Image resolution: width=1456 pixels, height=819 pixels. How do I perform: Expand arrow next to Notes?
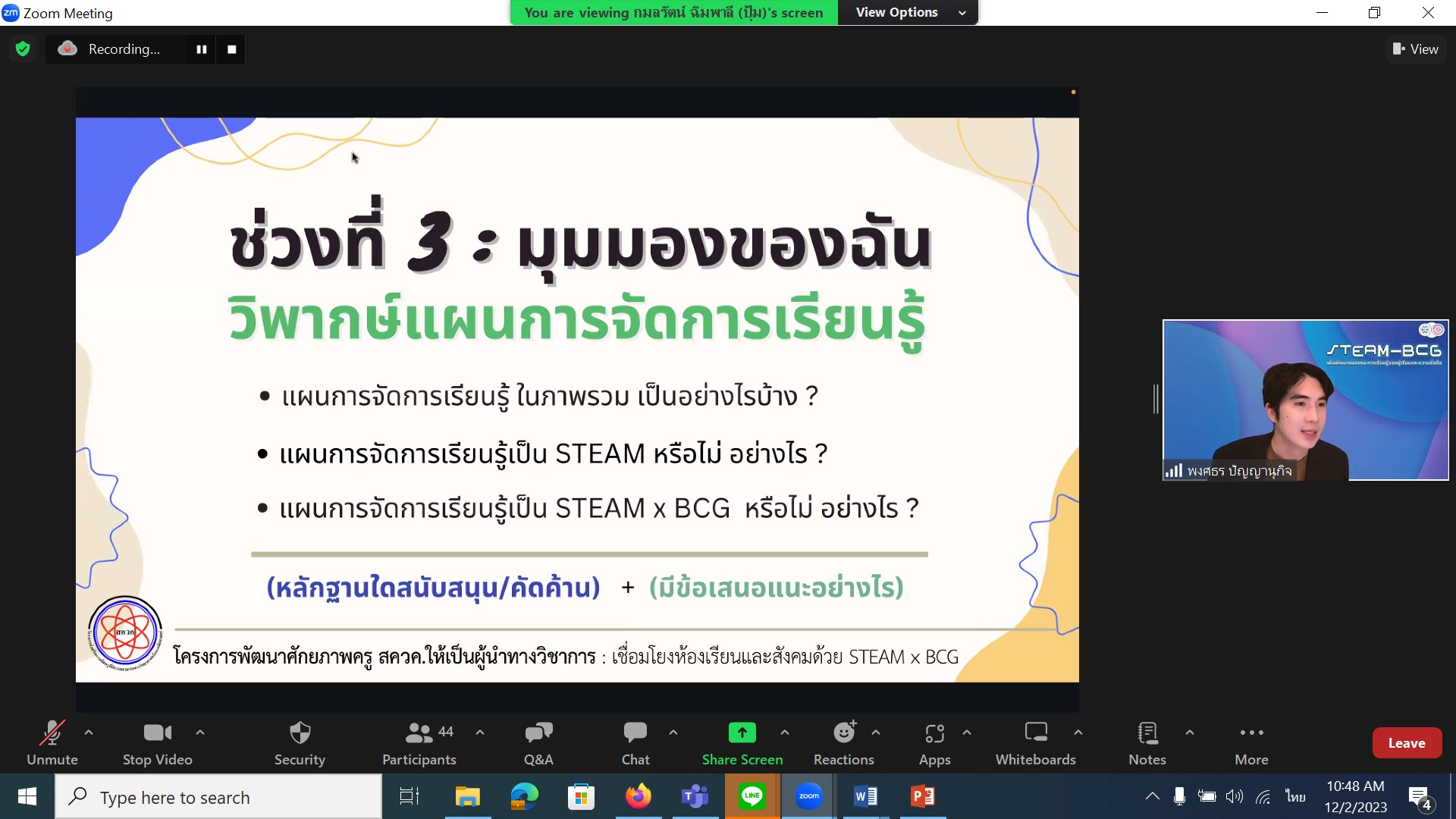1190,733
